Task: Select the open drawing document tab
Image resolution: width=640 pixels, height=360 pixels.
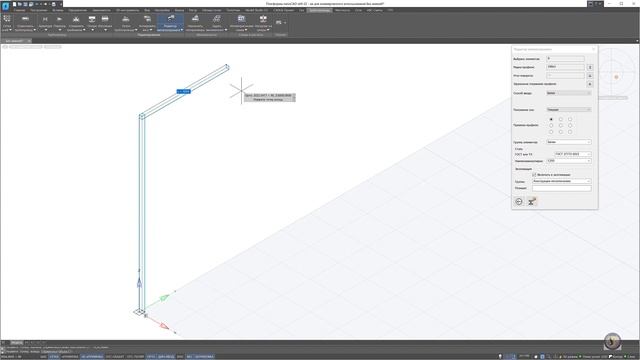Action: point(15,41)
